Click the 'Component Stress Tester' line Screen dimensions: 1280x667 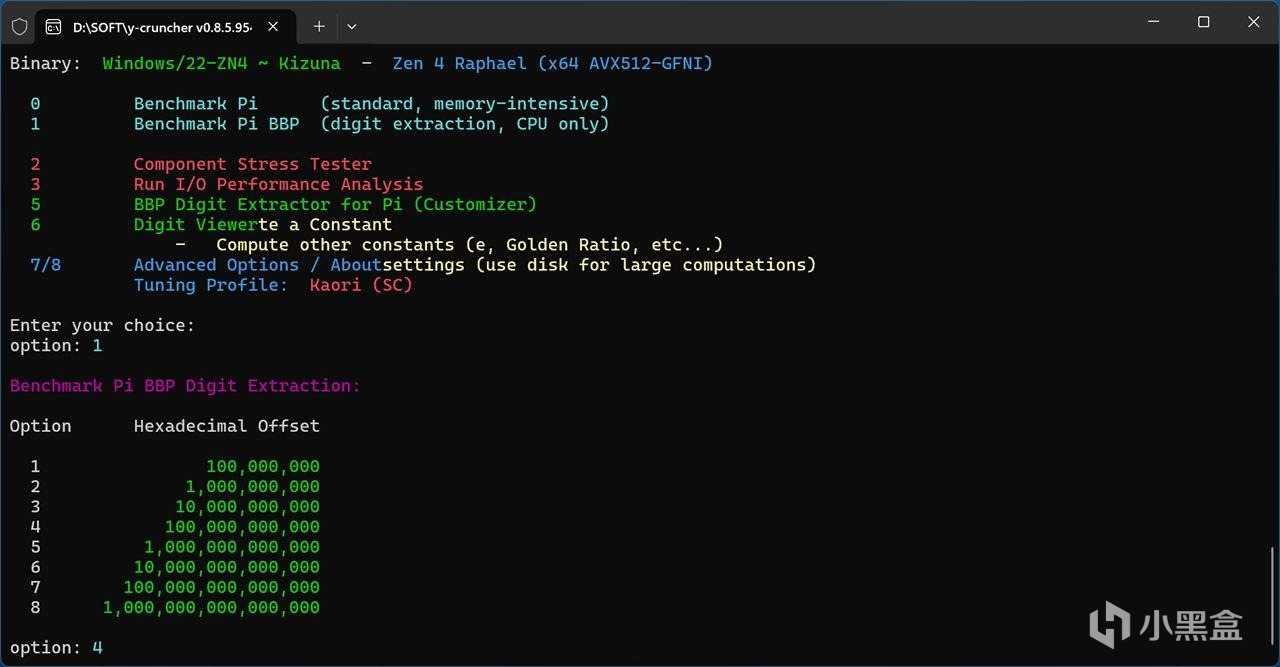[x=253, y=164]
